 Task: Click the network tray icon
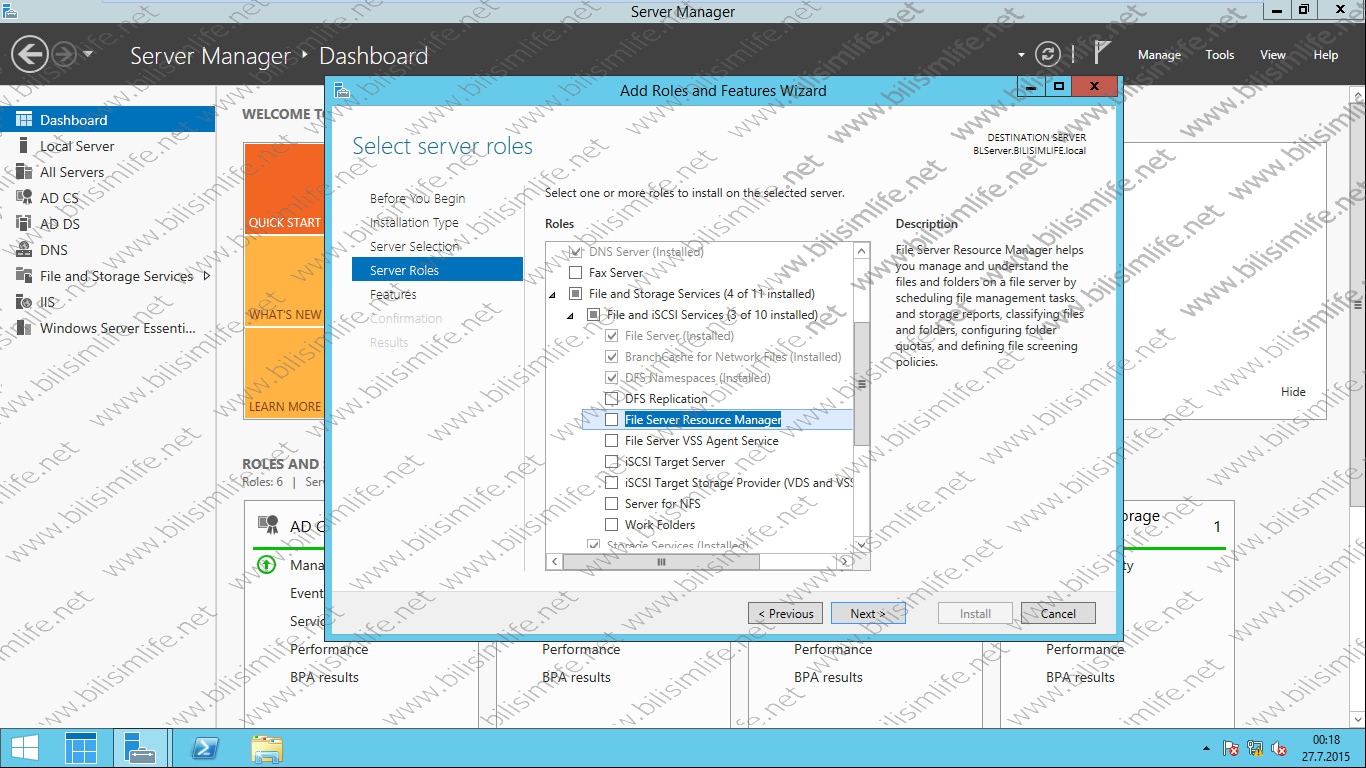pos(1256,748)
